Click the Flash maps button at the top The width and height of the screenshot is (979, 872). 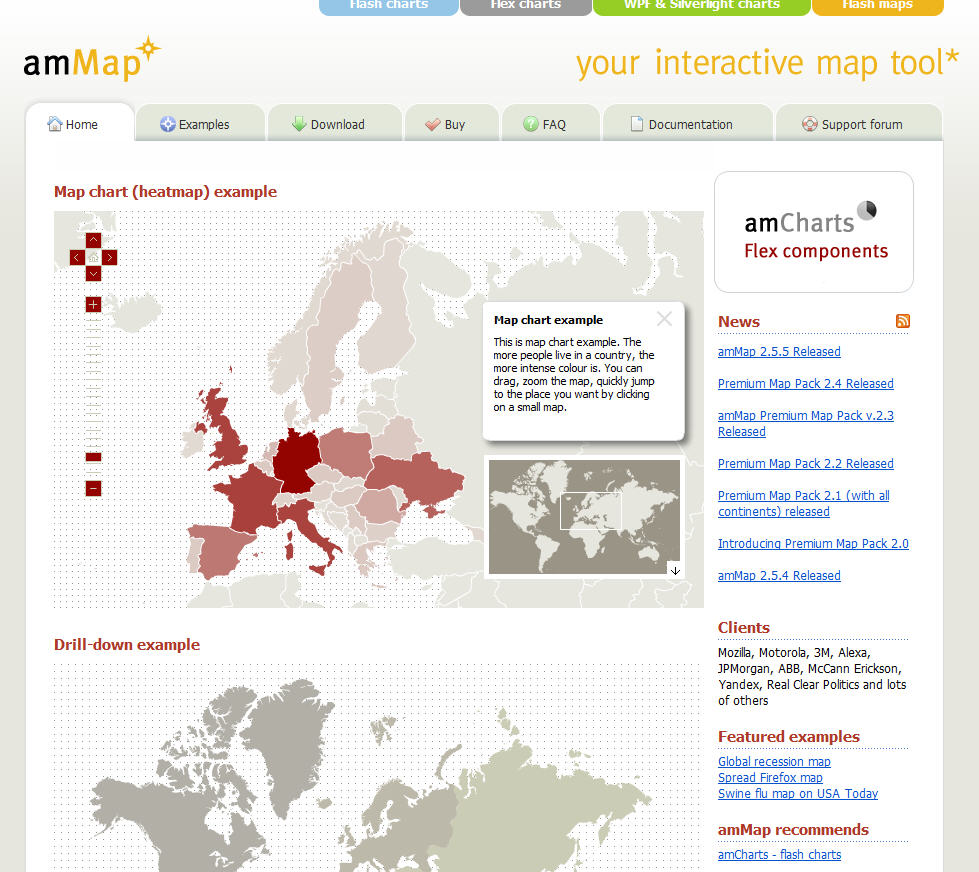click(x=877, y=6)
